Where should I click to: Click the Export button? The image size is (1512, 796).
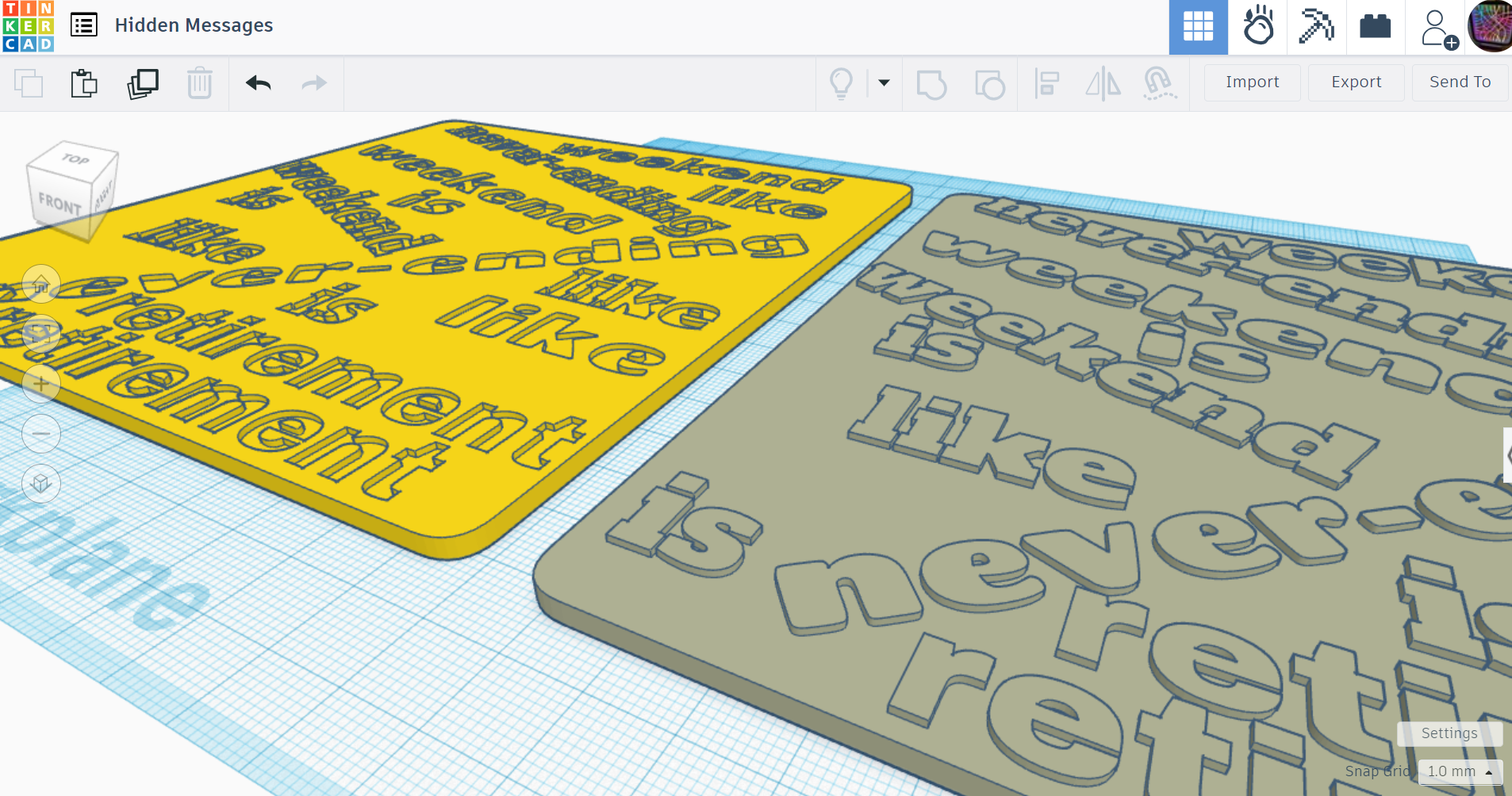point(1356,82)
